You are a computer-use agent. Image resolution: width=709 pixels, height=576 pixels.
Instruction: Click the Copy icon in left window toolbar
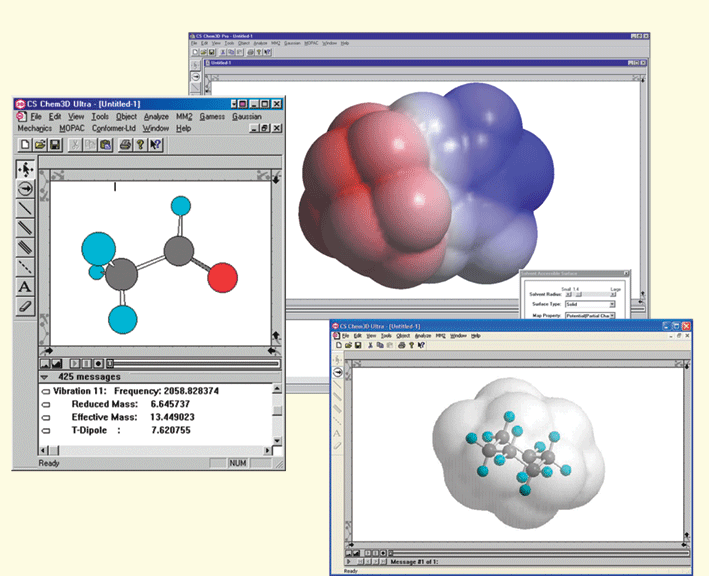click(90, 145)
